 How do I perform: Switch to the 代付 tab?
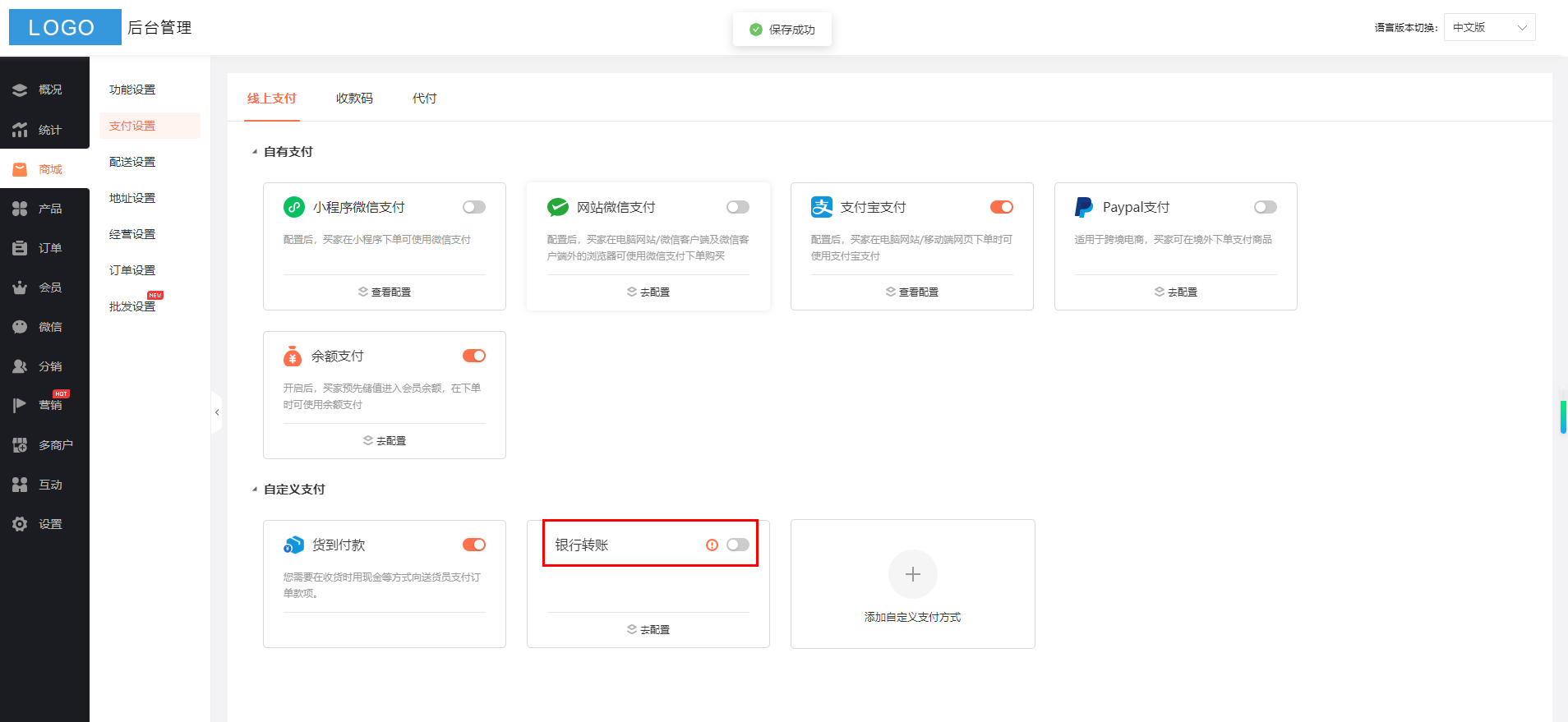tap(425, 99)
